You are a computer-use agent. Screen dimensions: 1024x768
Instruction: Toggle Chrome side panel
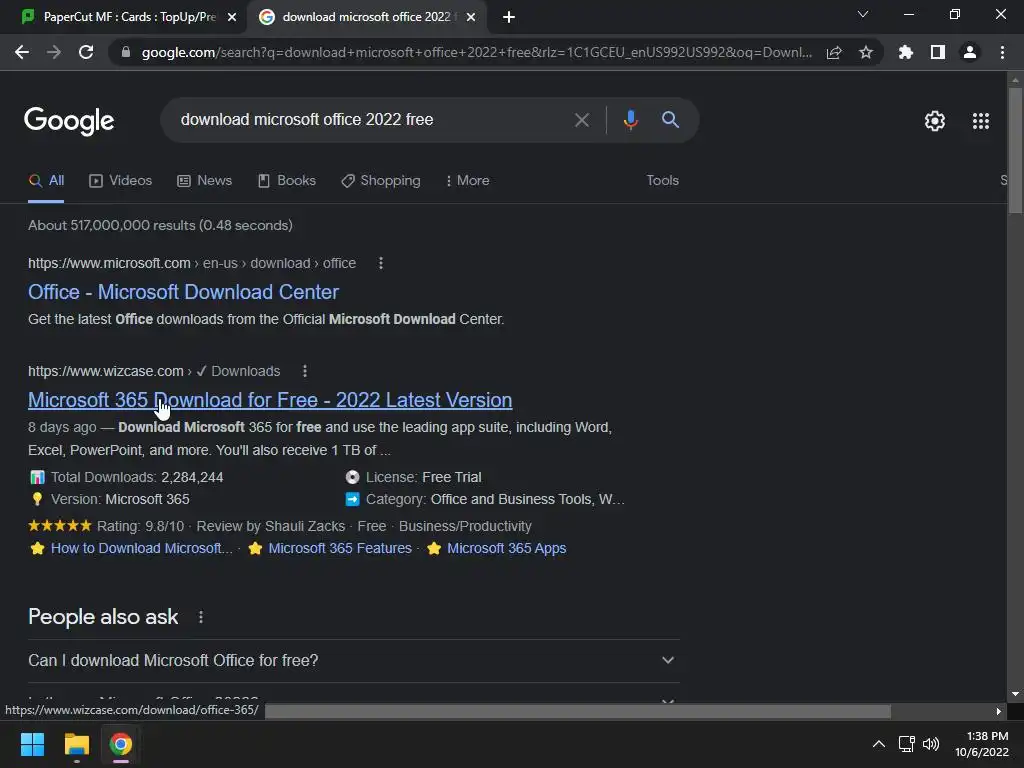point(938,52)
